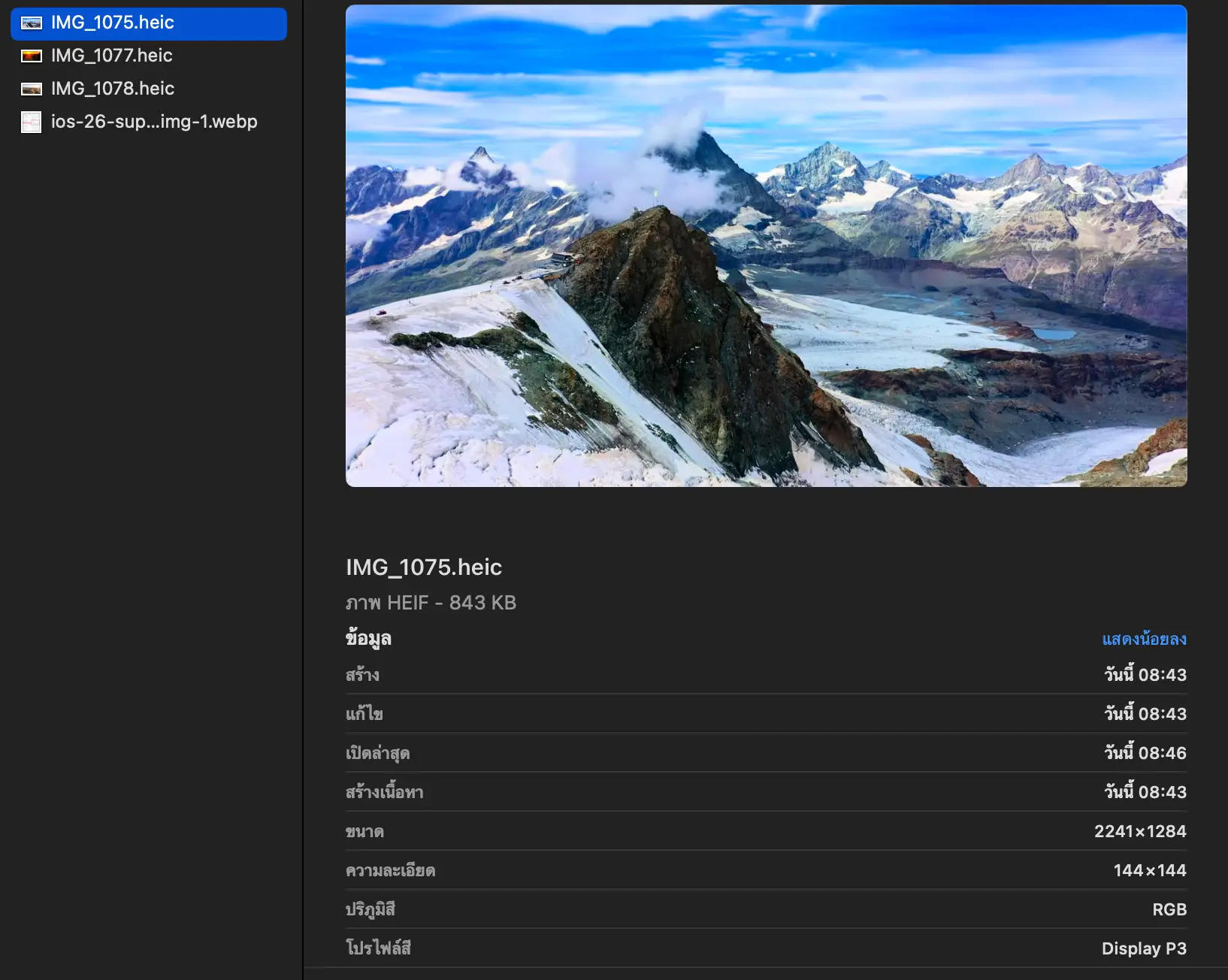Click the 144×144 resolution value
The height and width of the screenshot is (980, 1228).
[1149, 870]
